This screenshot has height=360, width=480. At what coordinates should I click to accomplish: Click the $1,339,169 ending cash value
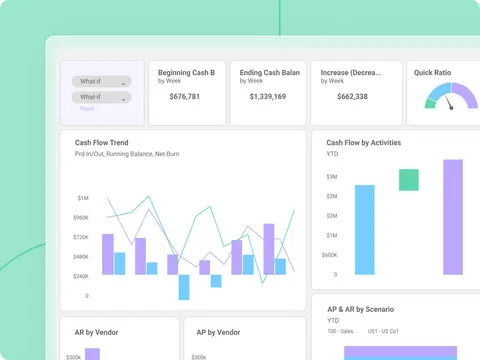268,97
